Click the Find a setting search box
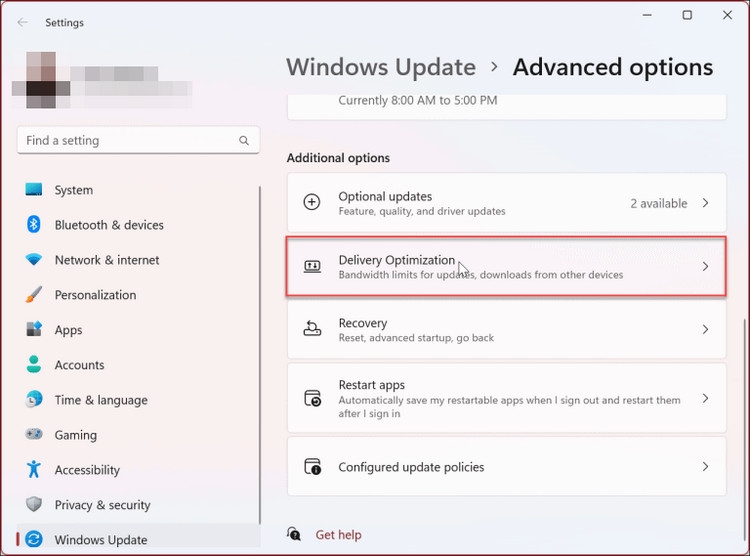This screenshot has width=750, height=556. pyautogui.click(x=138, y=140)
